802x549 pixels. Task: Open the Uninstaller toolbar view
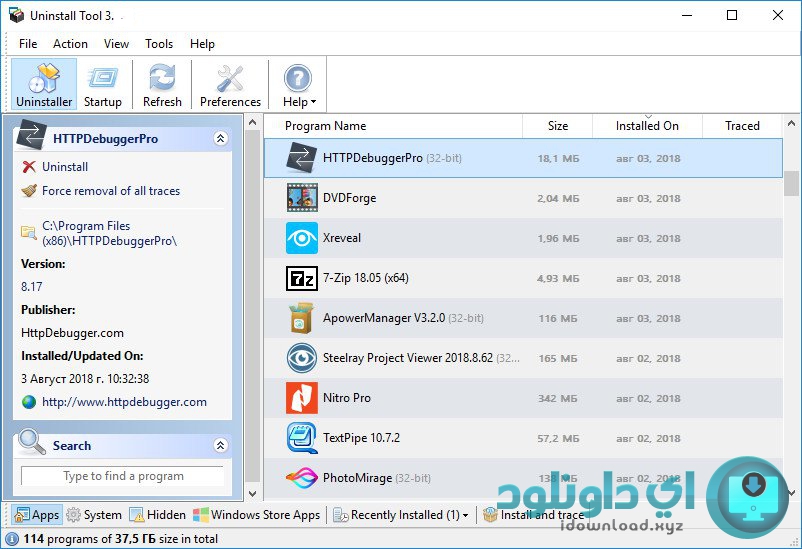44,84
